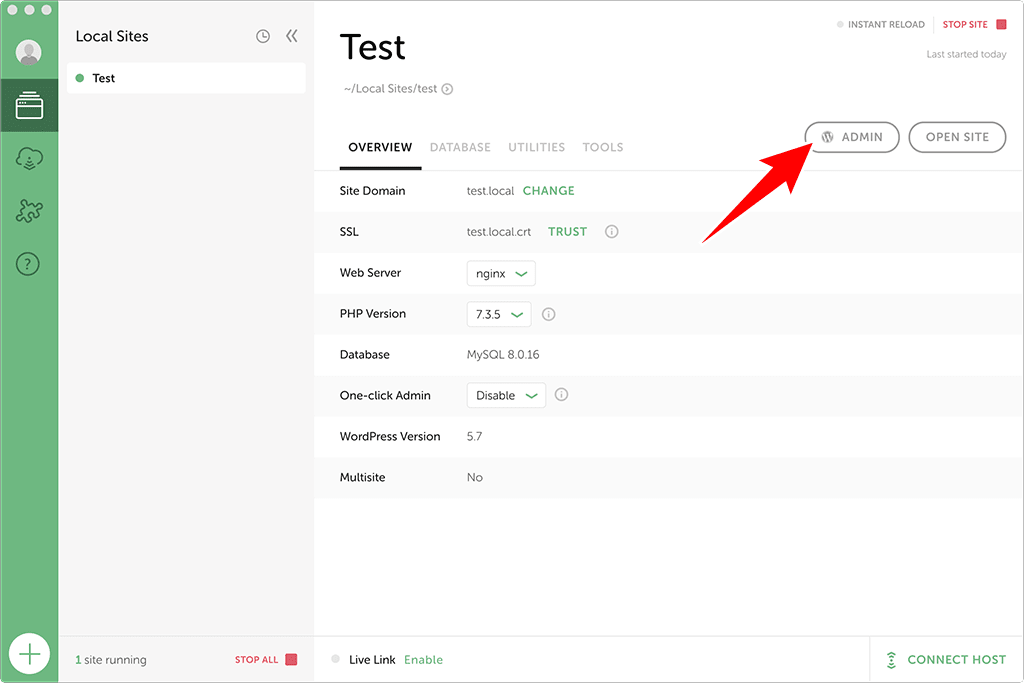Open the One-click Admin Disable dropdown
Screen dimensions: 1024x683
pyautogui.click(x=506, y=395)
